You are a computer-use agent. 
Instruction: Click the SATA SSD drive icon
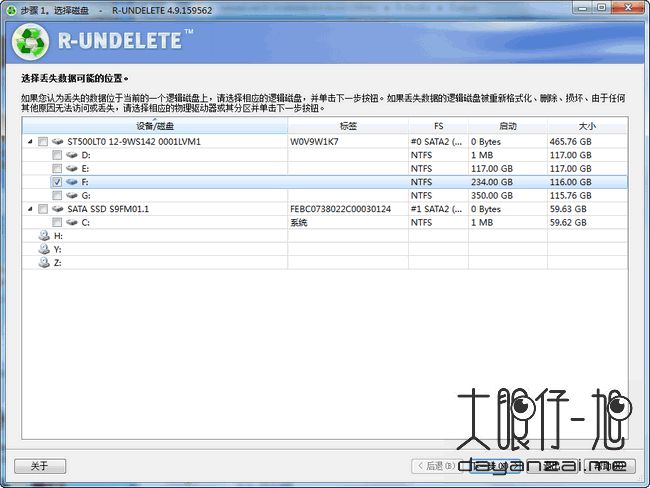coord(58,209)
